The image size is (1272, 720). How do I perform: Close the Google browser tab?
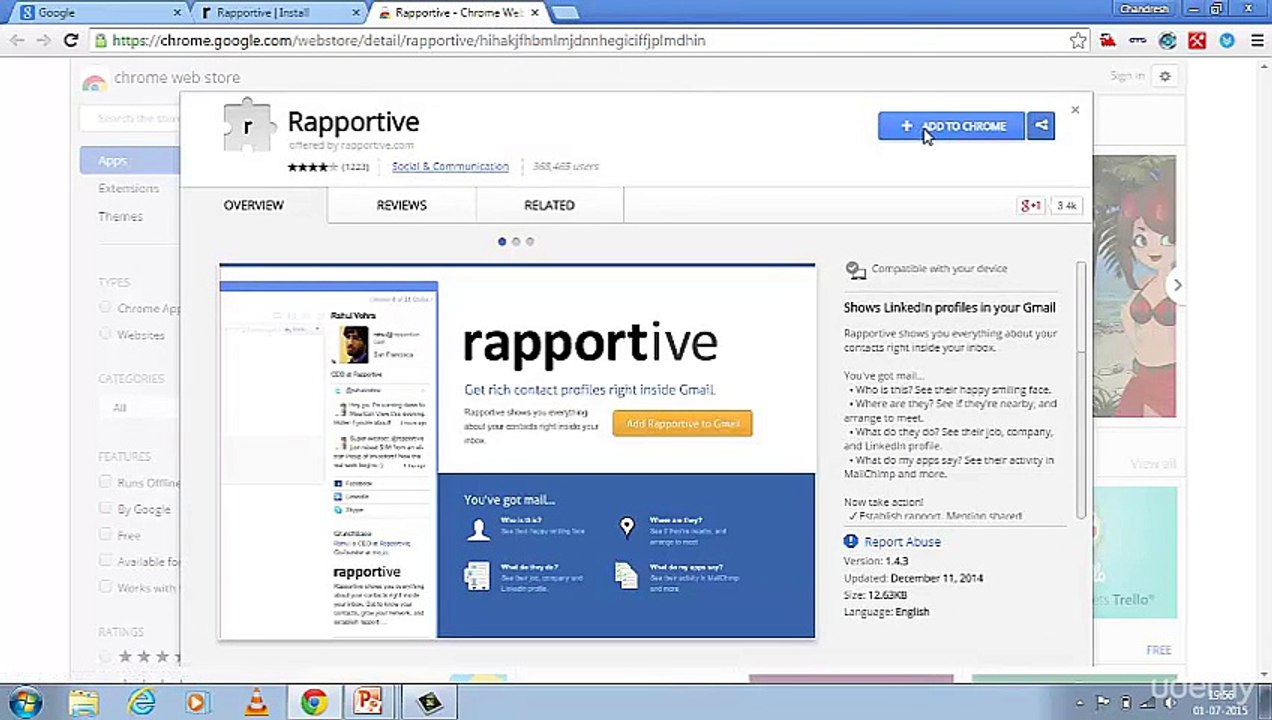pyautogui.click(x=178, y=13)
